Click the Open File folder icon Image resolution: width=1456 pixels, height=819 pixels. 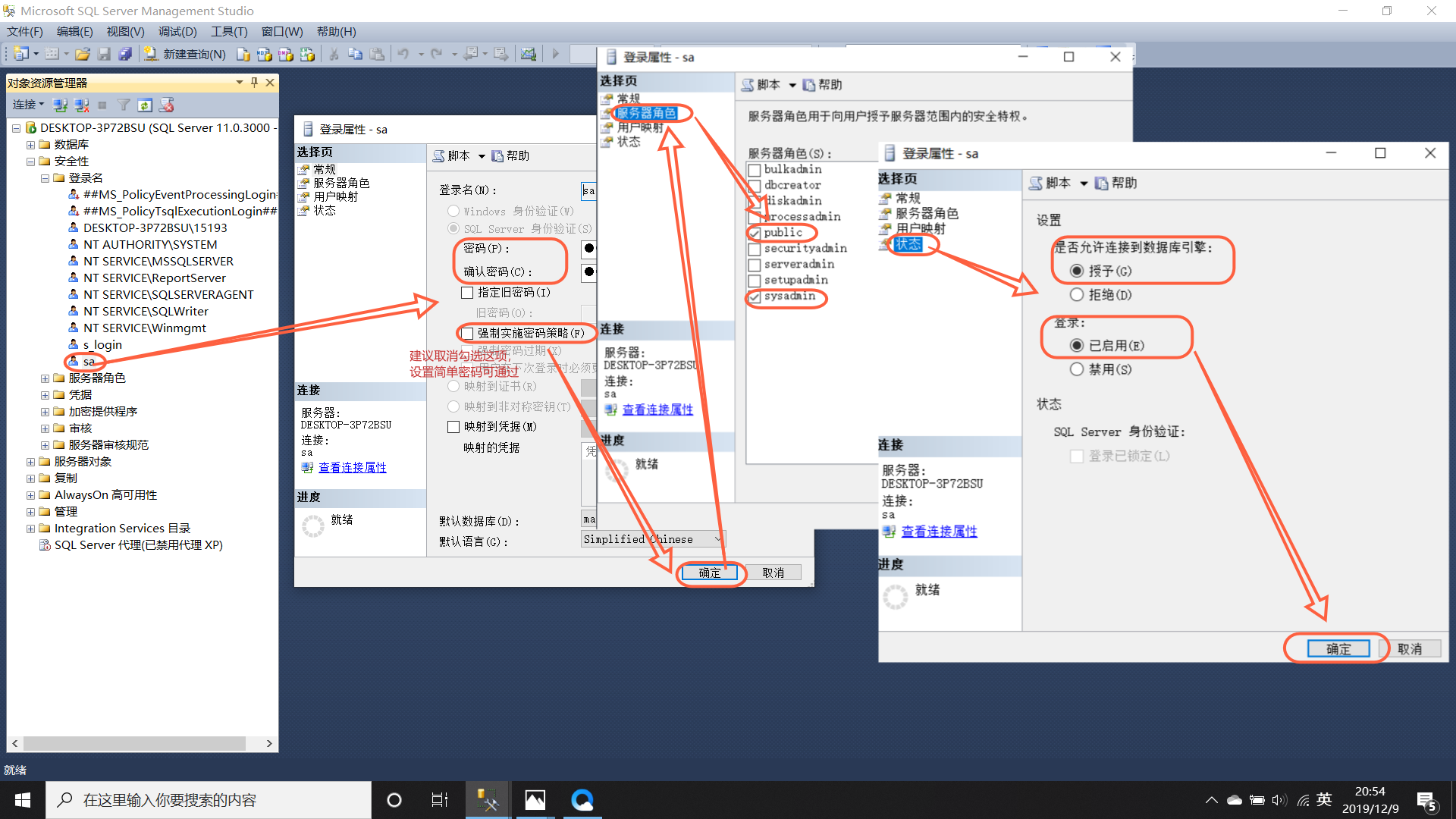(83, 54)
